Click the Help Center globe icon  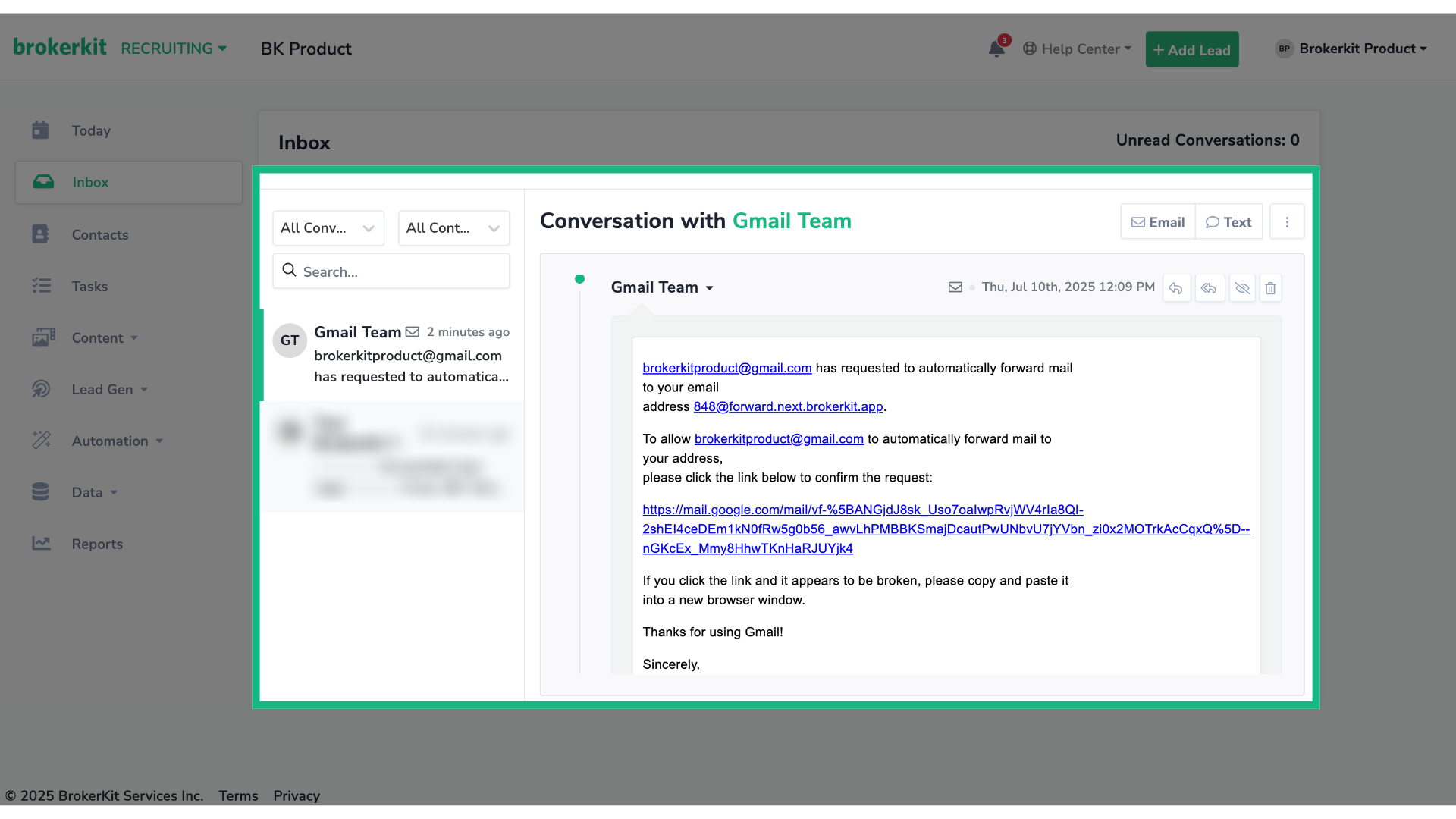click(1029, 49)
